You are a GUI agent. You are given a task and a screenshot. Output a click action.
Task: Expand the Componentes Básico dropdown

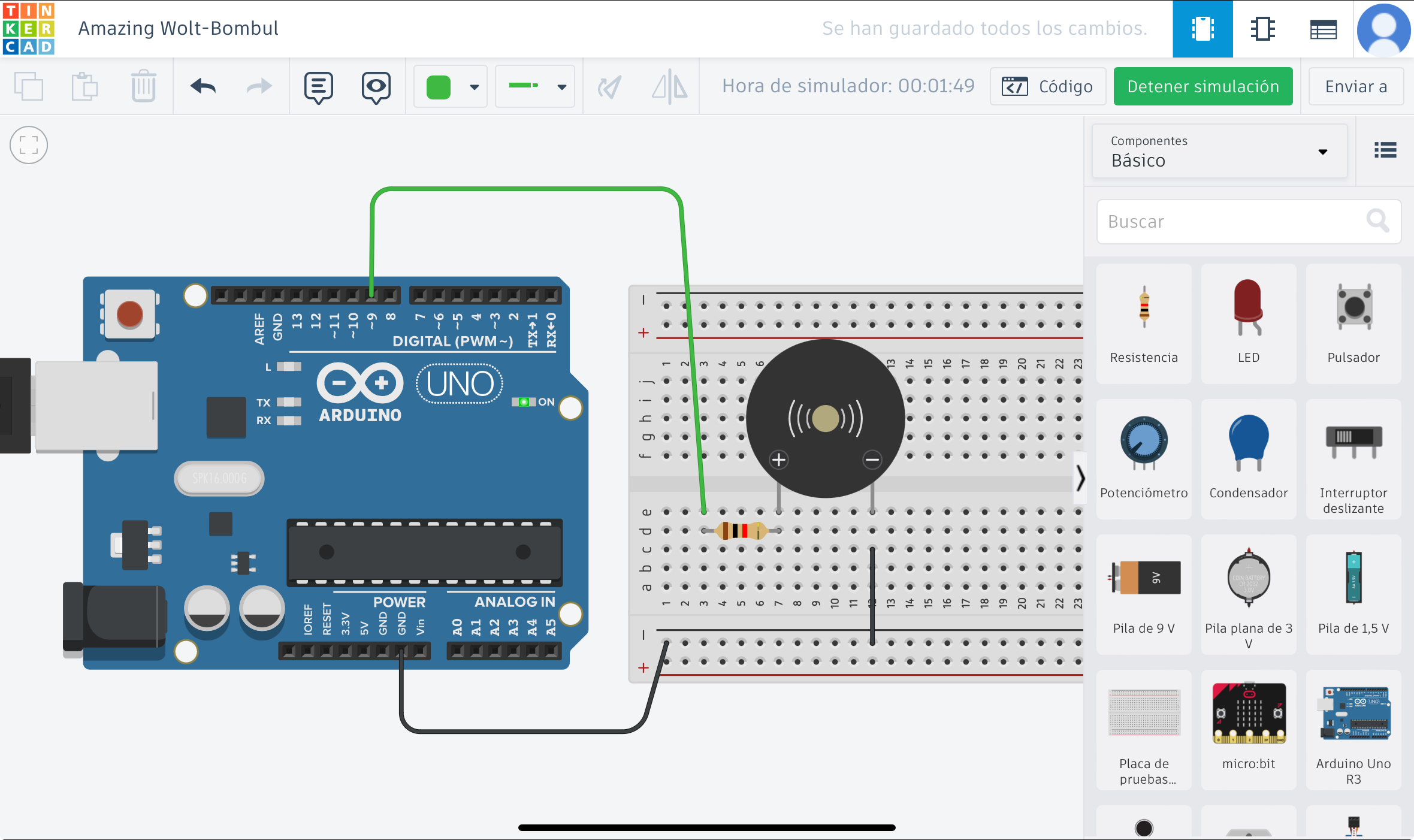point(1219,152)
